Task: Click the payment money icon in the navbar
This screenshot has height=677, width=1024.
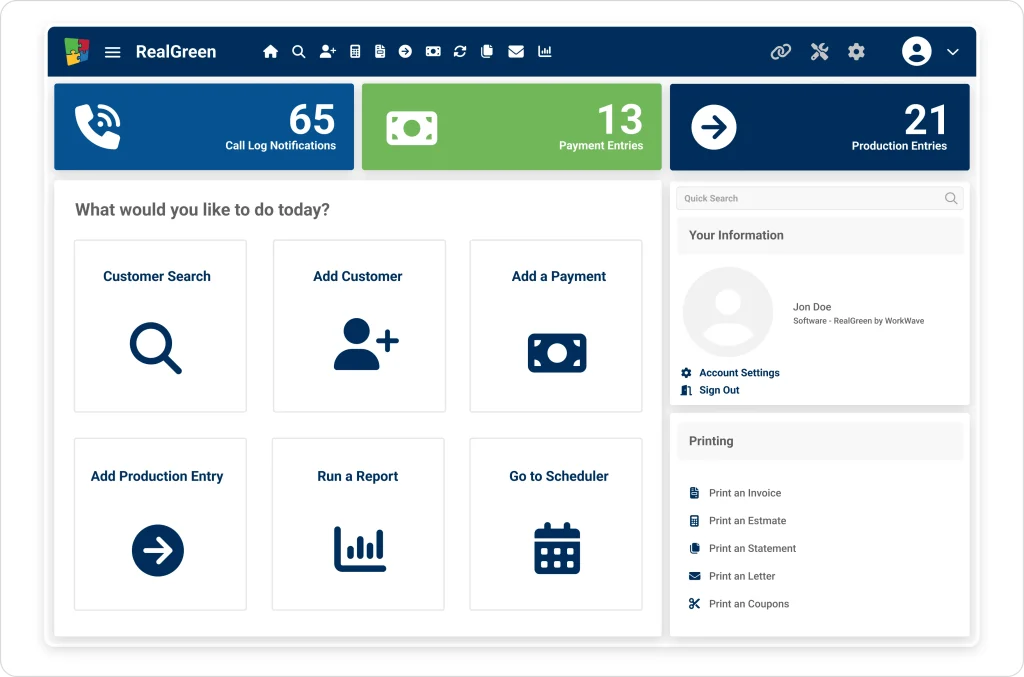Action: point(432,51)
